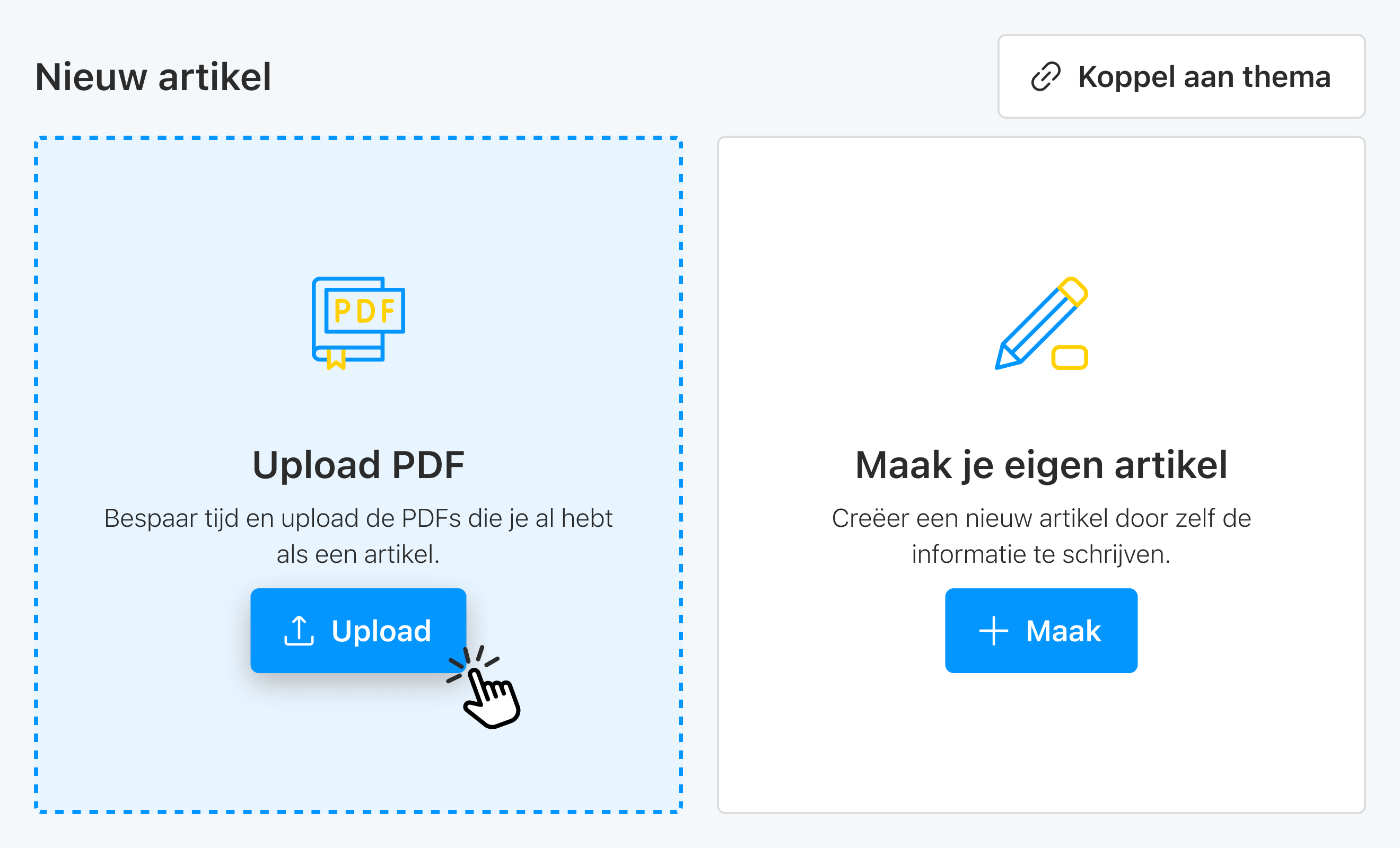The width and height of the screenshot is (1400, 848).
Task: Open Koppel aan thema
Action: pos(1182,77)
